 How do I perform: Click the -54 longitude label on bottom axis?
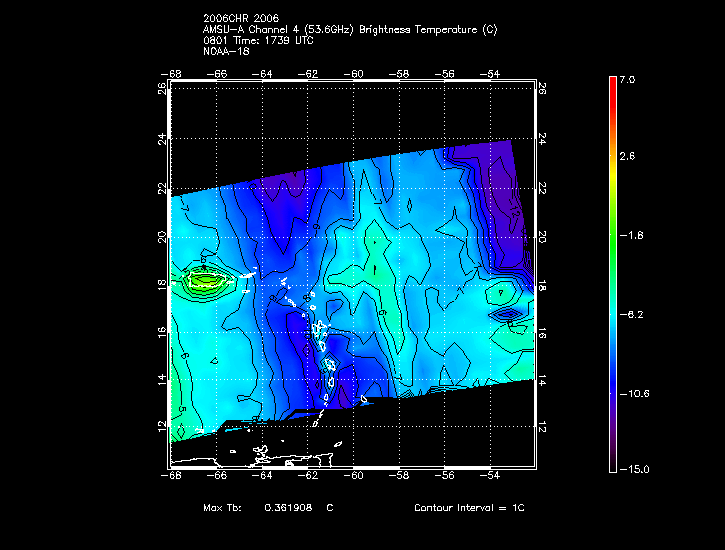(489, 476)
